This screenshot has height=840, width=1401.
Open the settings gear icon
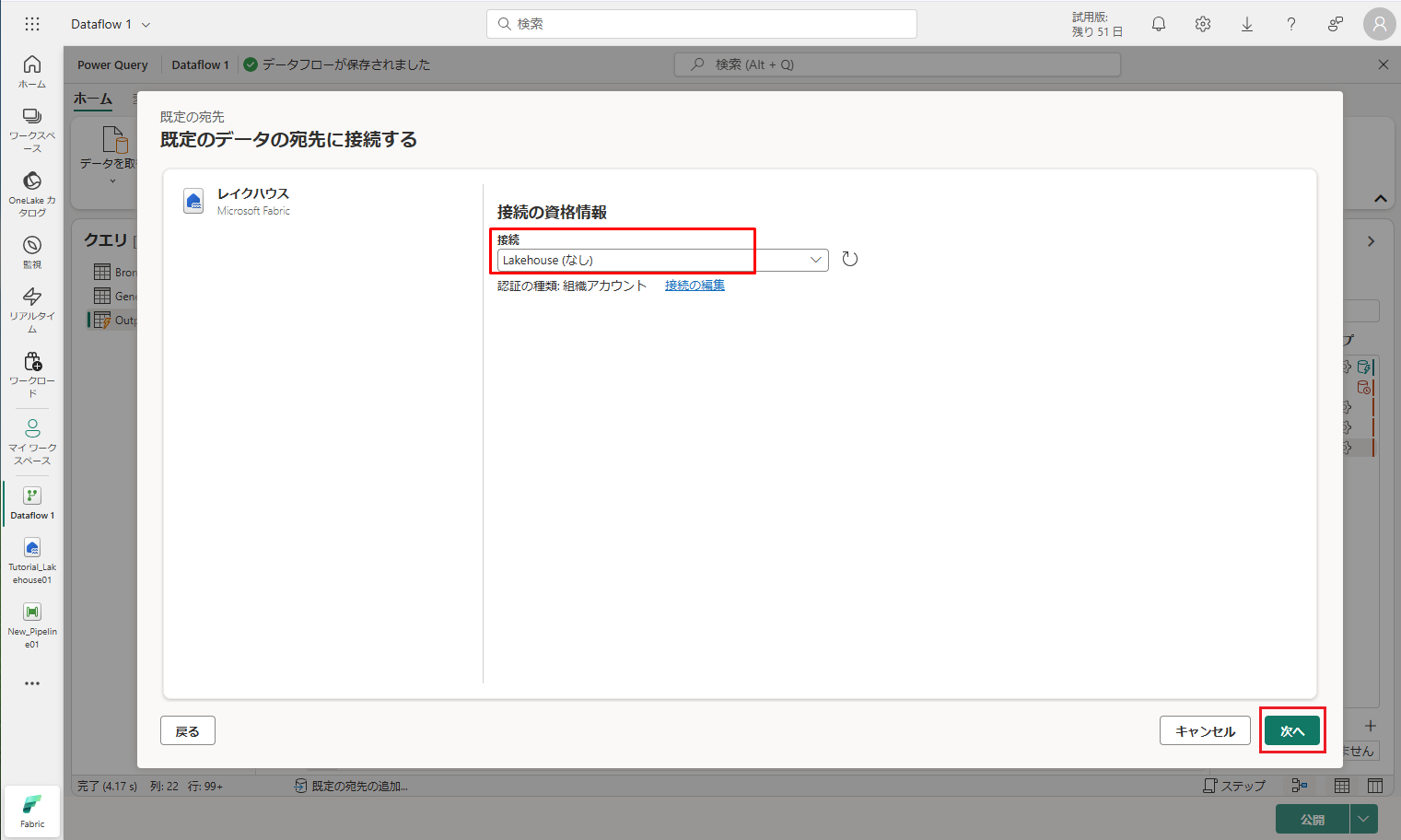click(1203, 25)
